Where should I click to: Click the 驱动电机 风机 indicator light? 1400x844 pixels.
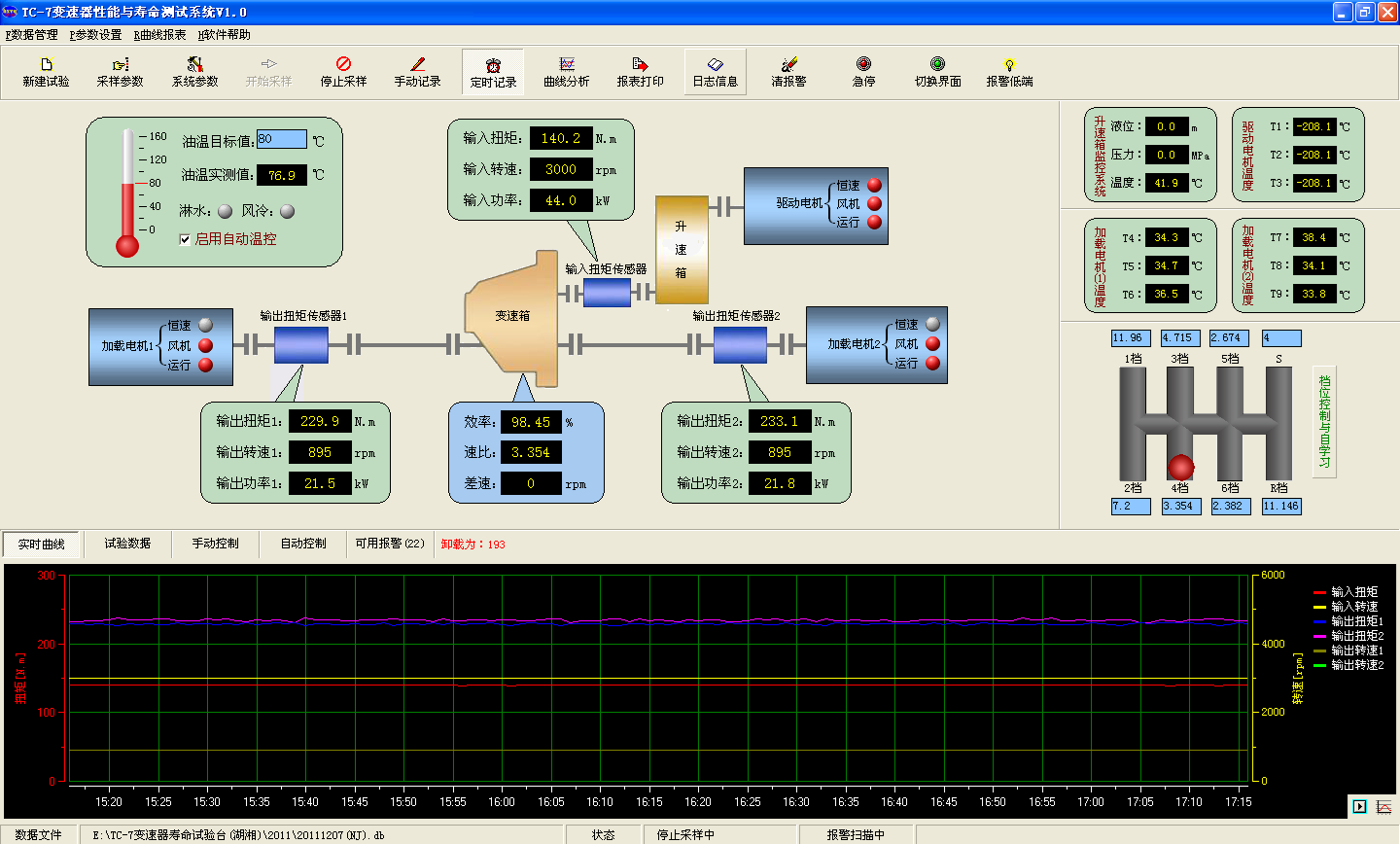(x=874, y=203)
